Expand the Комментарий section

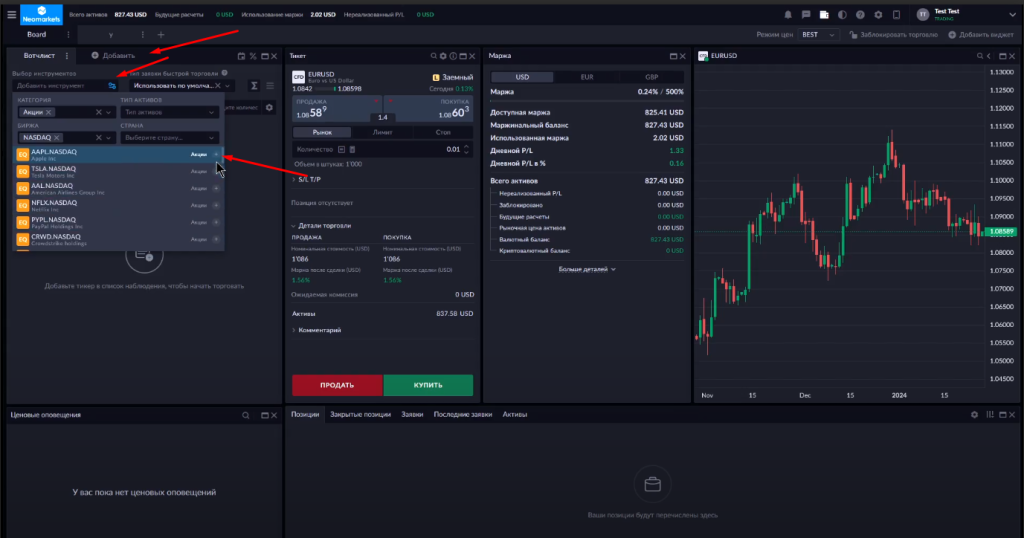pyautogui.click(x=316, y=330)
